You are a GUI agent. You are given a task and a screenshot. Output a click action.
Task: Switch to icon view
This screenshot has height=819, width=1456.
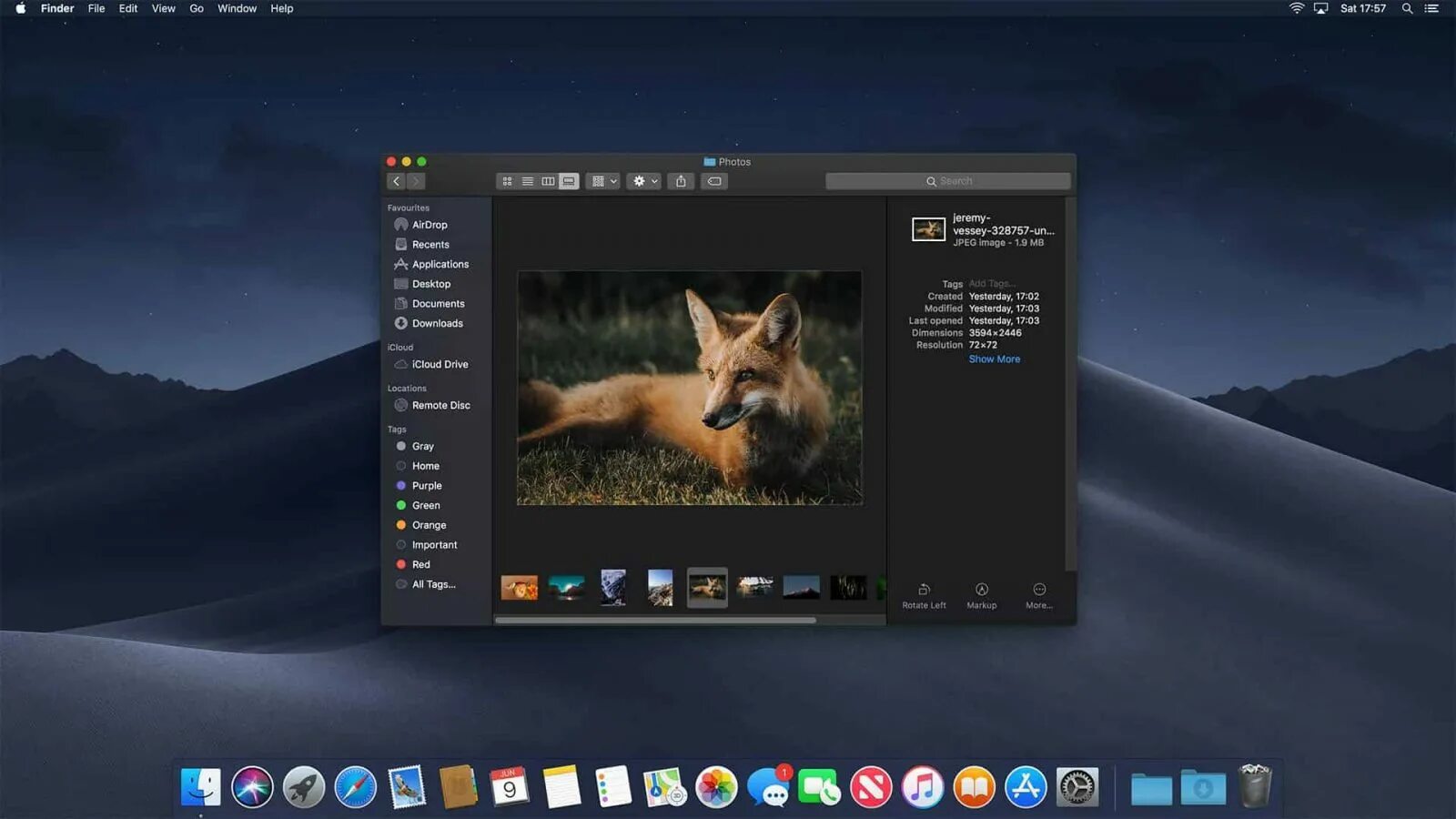point(507,181)
